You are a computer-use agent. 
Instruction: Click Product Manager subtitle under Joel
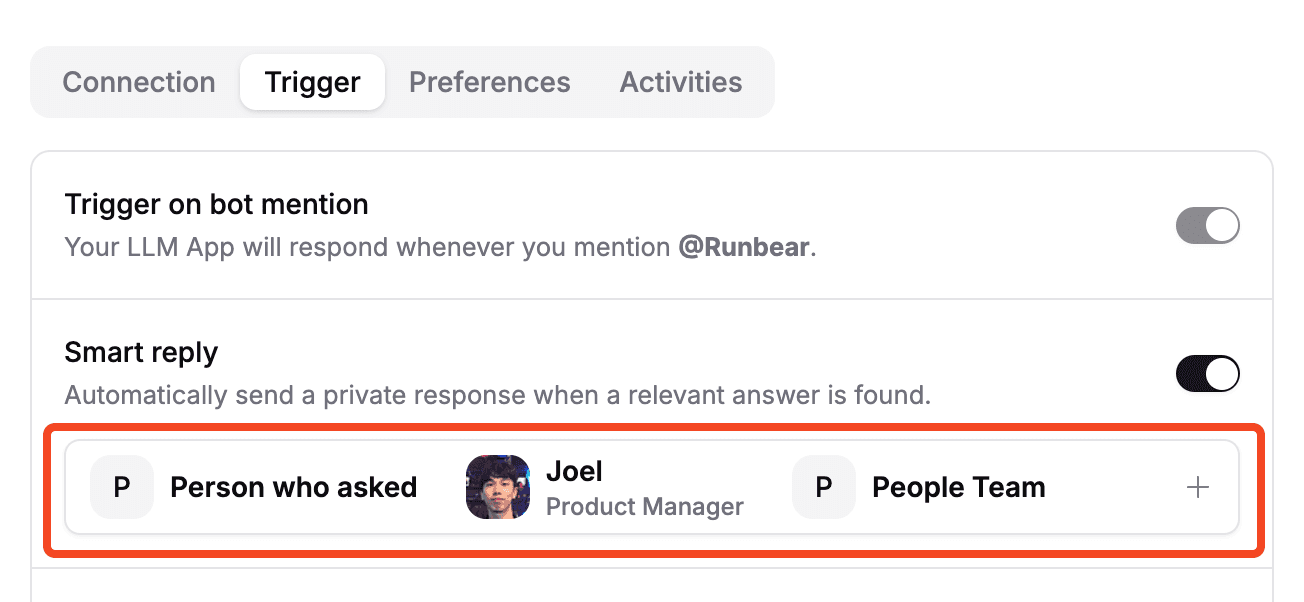click(x=644, y=507)
